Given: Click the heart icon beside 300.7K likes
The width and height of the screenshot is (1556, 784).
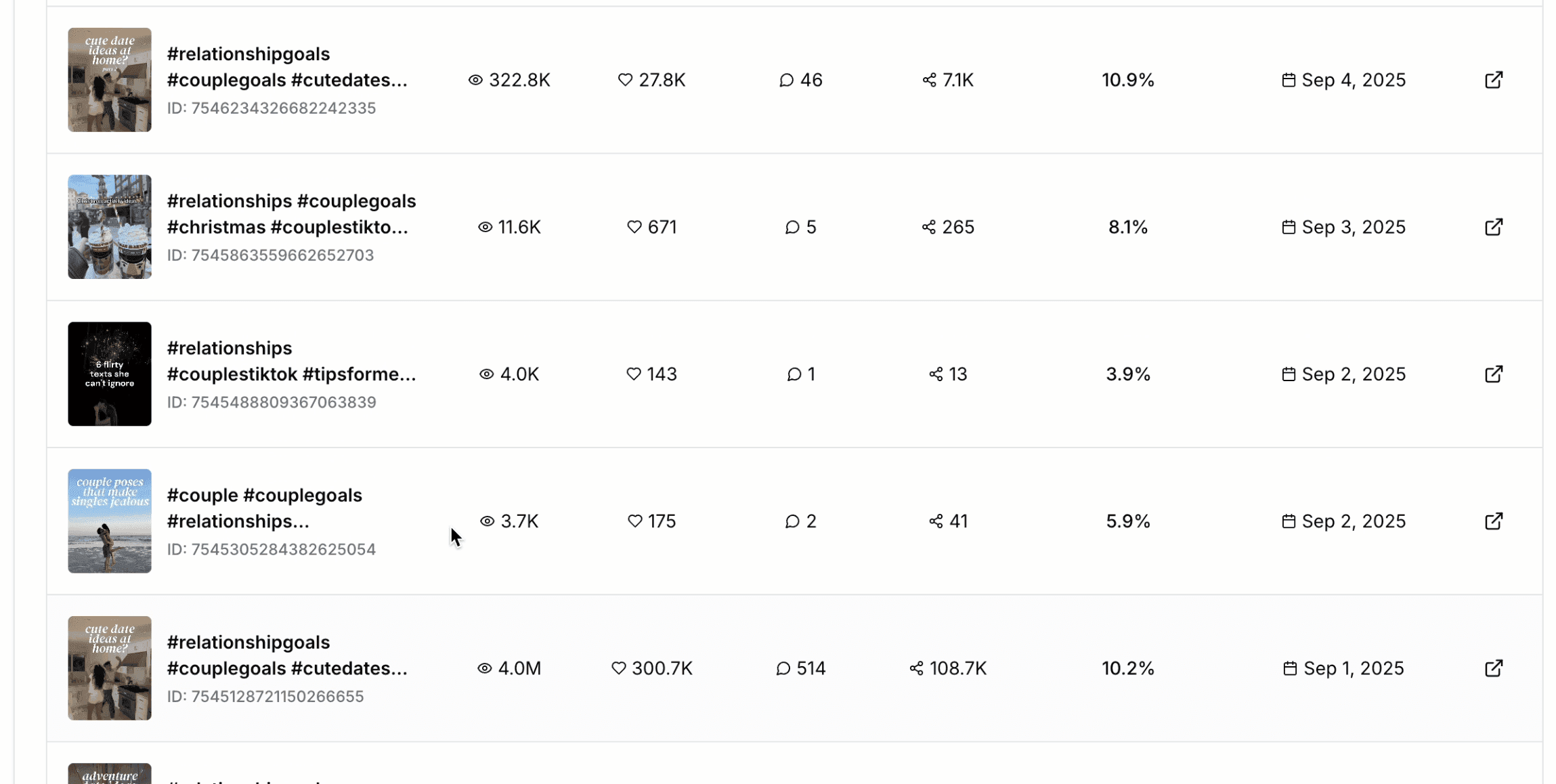Looking at the screenshot, I should [618, 668].
